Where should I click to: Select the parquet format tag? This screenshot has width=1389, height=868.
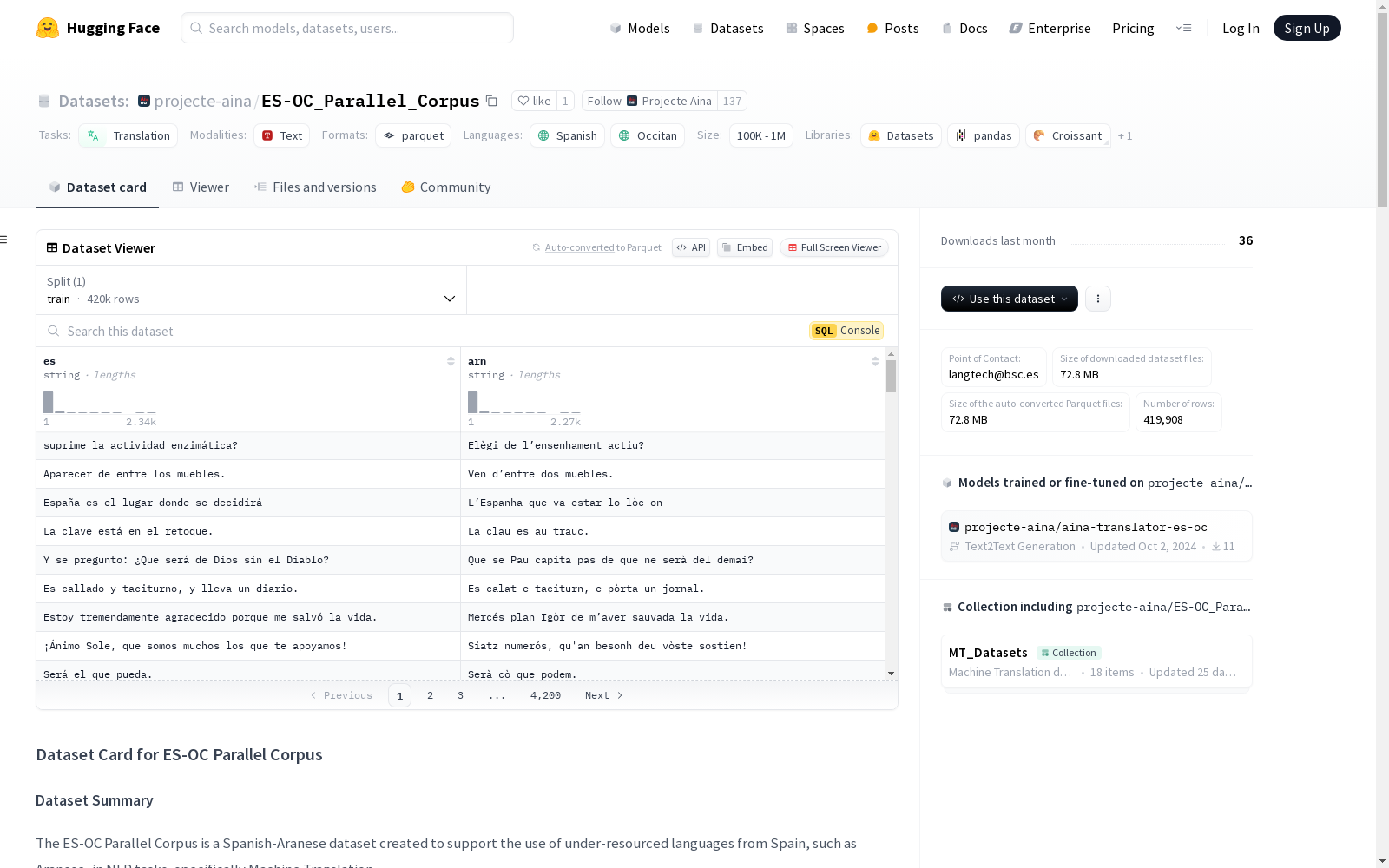(x=413, y=135)
